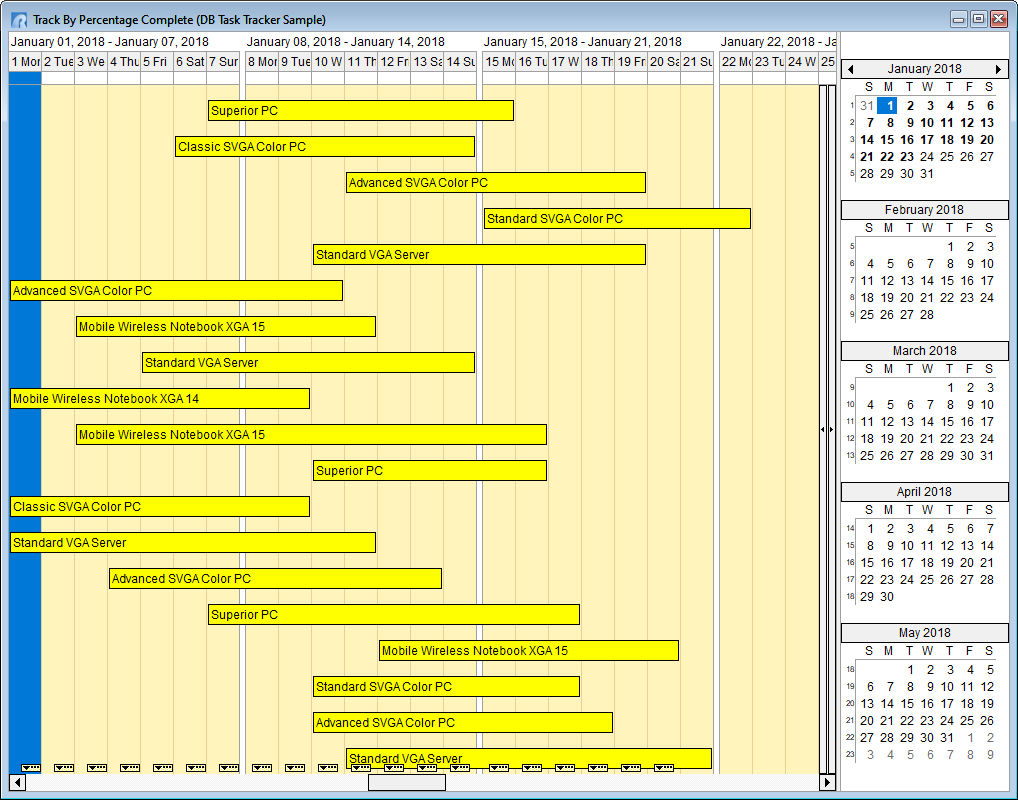Select Classic SVGA Color PC bar starting January 6
1018x800 pixels.
point(325,147)
